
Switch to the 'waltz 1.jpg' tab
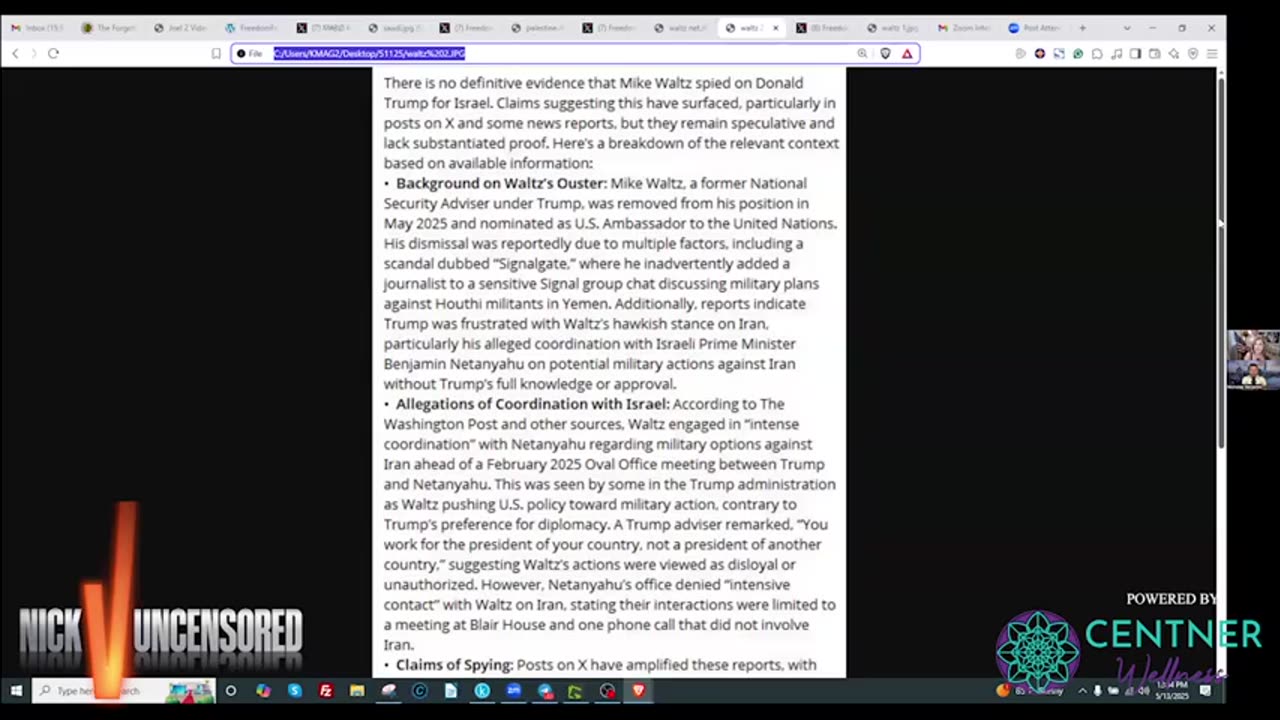(894, 28)
